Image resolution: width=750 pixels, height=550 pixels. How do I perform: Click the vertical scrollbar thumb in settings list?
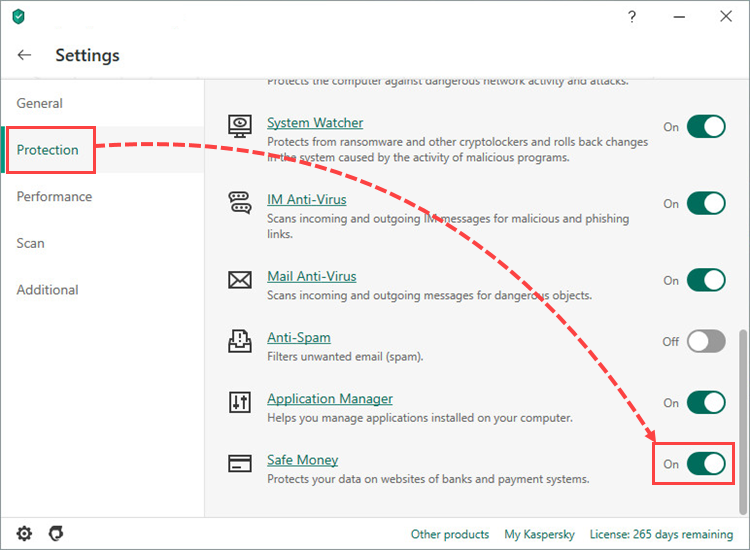[x=742, y=422]
